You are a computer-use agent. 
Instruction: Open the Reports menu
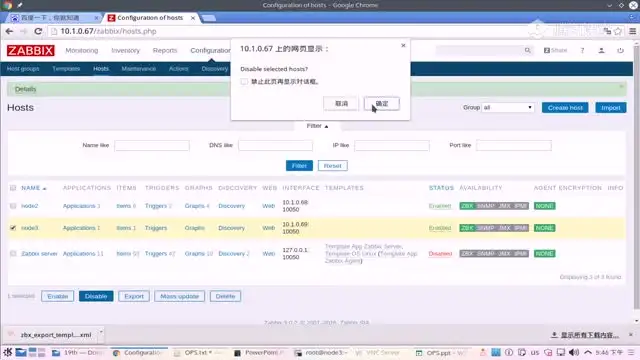pyautogui.click(x=165, y=50)
